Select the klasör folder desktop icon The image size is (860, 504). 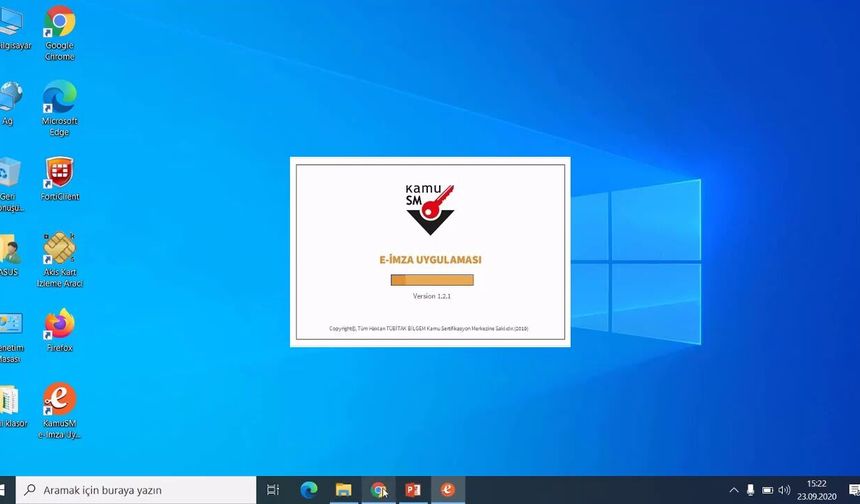(x=13, y=406)
